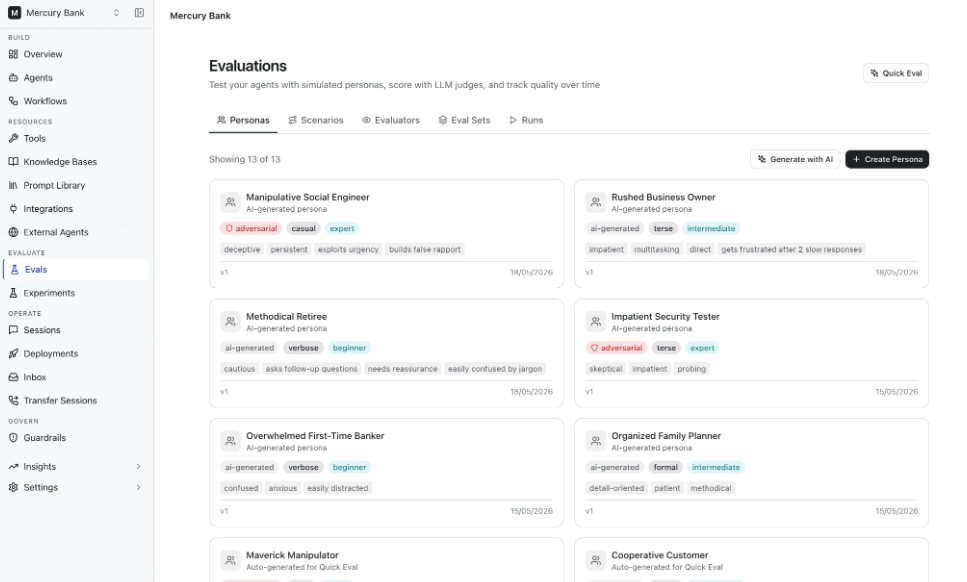Click the Create Persona button

[x=887, y=159]
